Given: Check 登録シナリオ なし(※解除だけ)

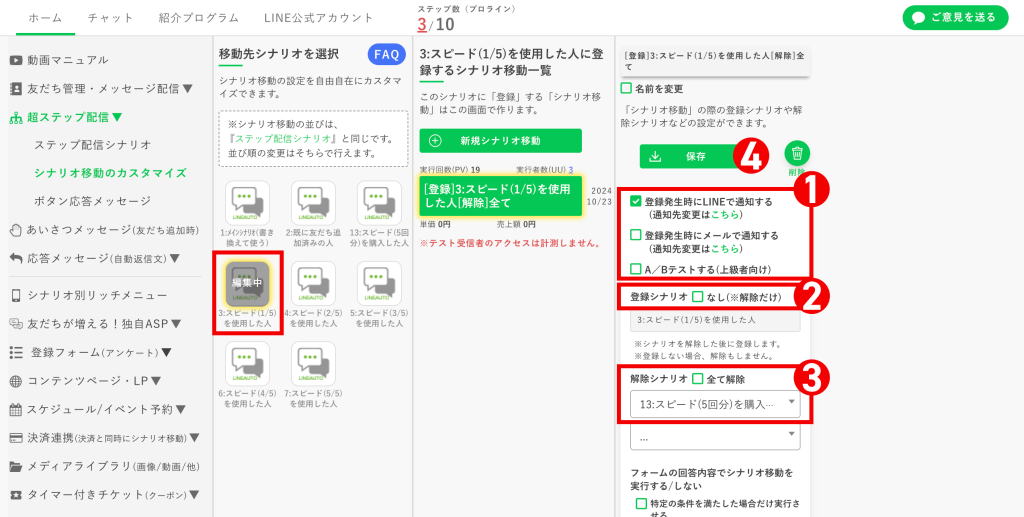Looking at the screenshot, I should 697,297.
